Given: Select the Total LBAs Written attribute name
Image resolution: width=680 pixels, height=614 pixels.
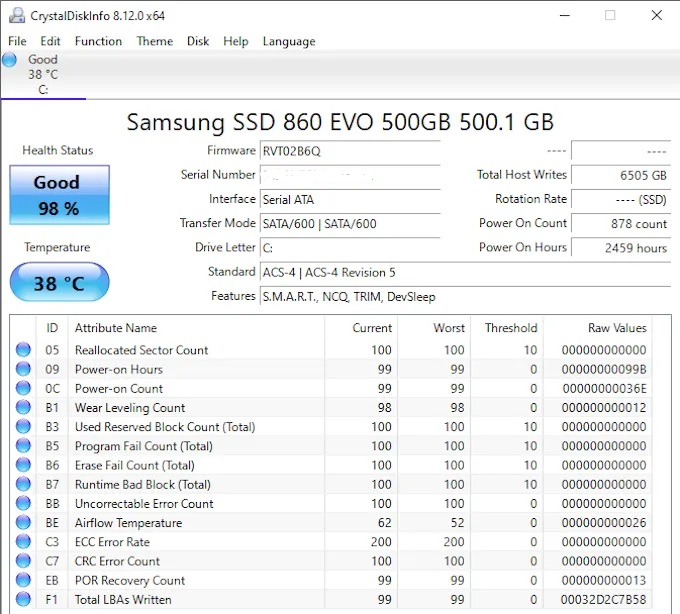Looking at the screenshot, I should tap(123, 600).
